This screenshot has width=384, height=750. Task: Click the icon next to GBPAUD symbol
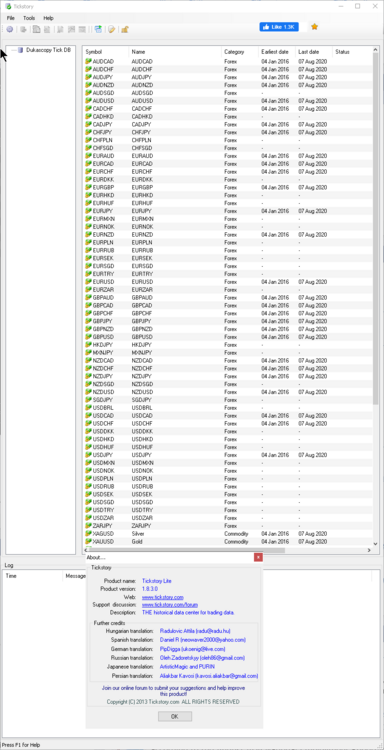click(x=88, y=298)
